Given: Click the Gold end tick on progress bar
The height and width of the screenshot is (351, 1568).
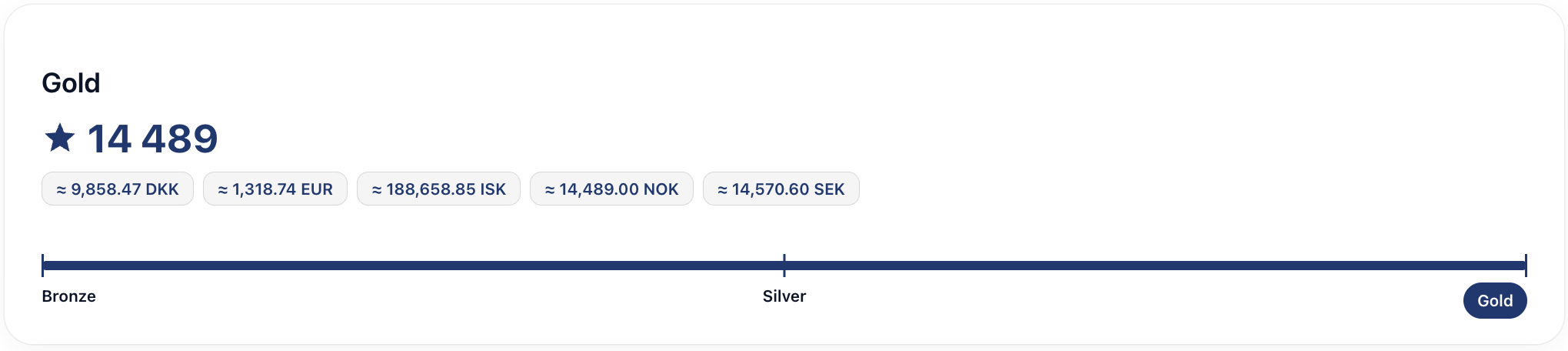Looking at the screenshot, I should point(1526,266).
